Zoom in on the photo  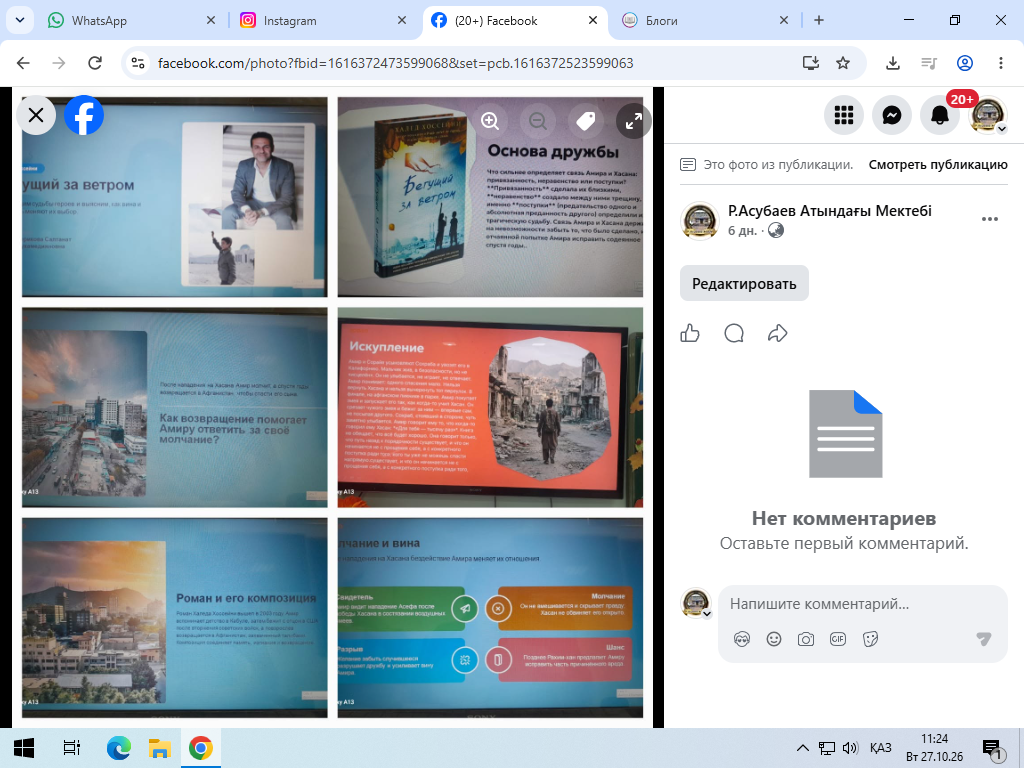490,121
